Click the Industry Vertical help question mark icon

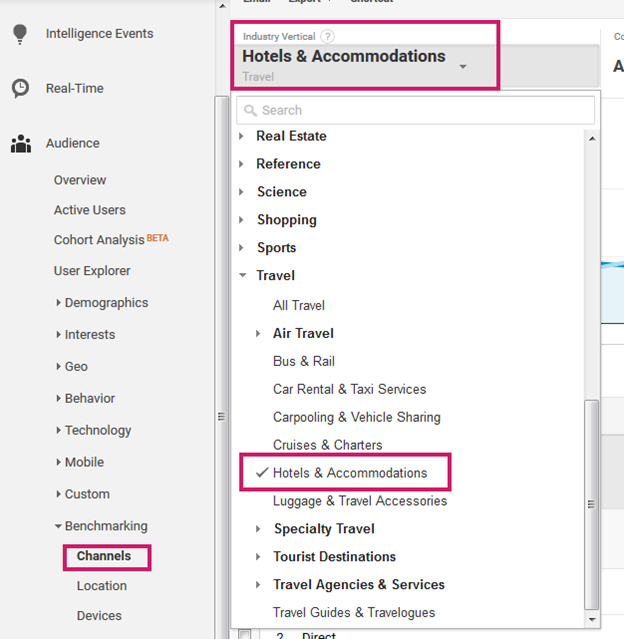pos(327,37)
